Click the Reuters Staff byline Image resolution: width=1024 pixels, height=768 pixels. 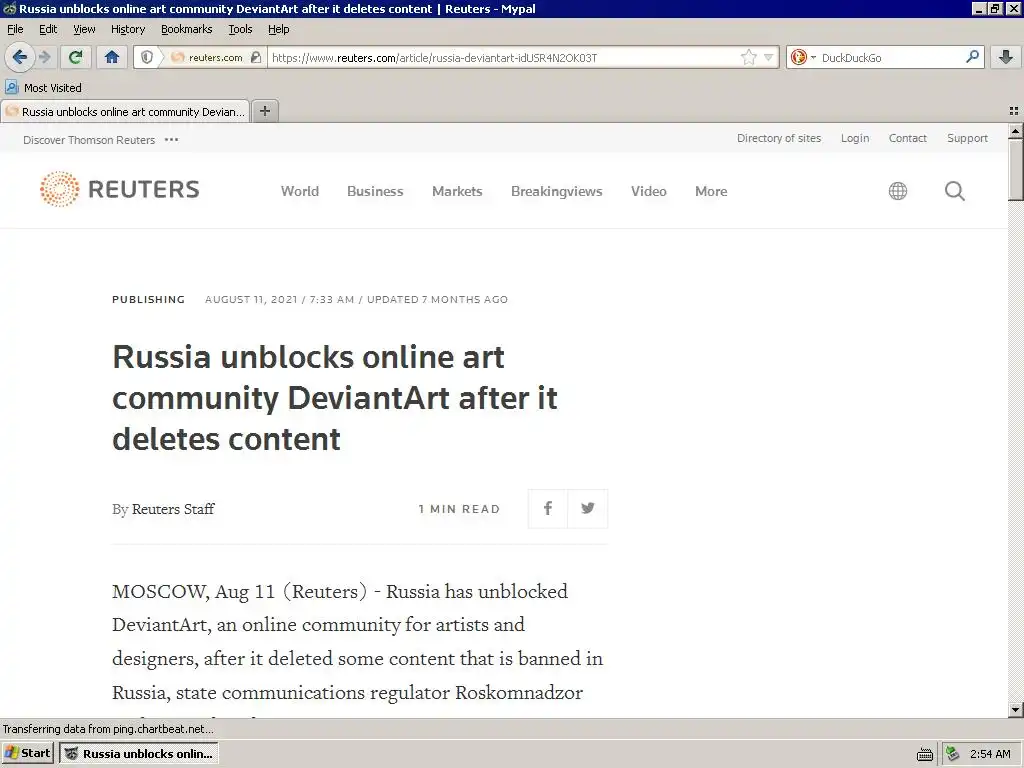click(x=173, y=509)
